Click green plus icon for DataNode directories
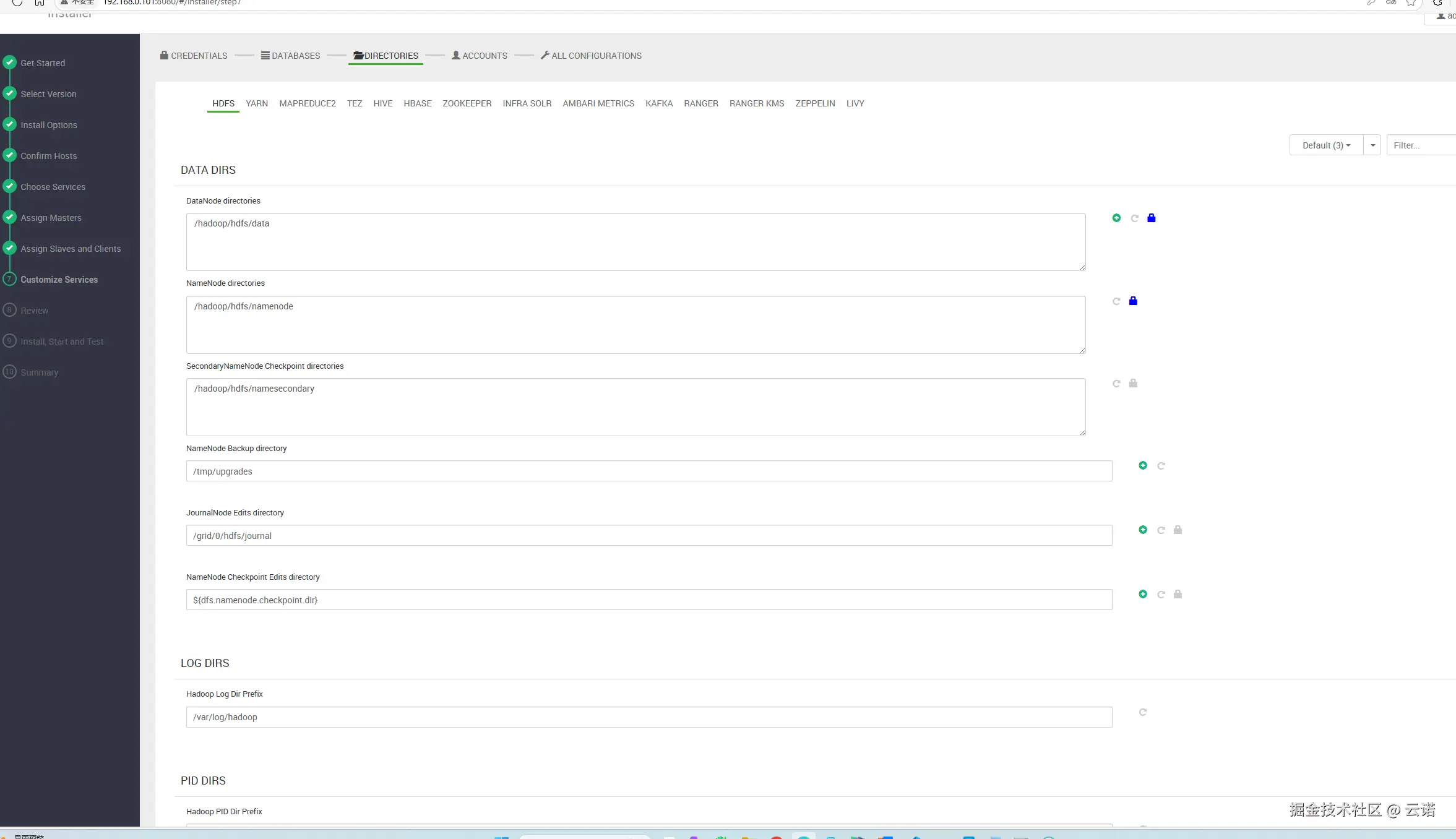The height and width of the screenshot is (839, 1456). pyautogui.click(x=1116, y=218)
